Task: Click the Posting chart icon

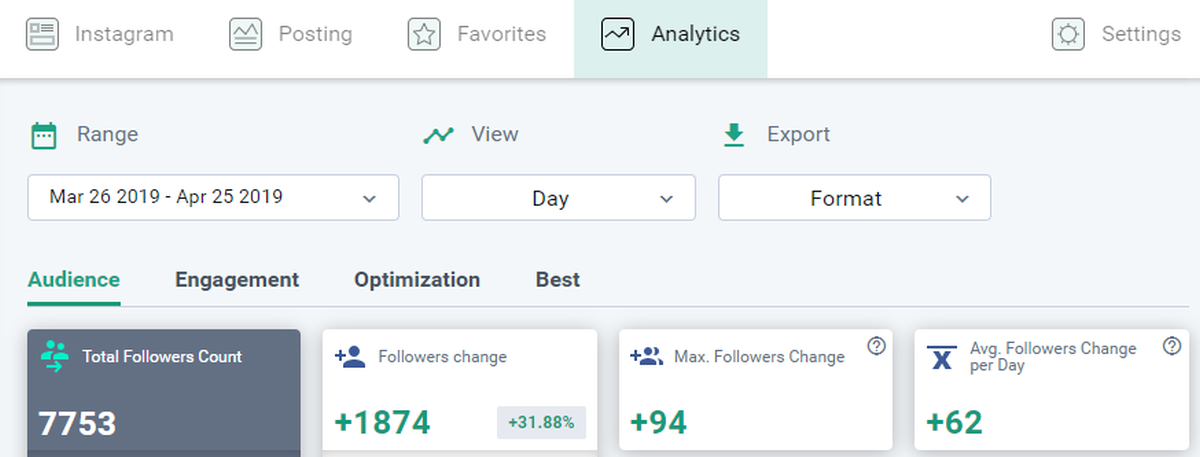Action: click(245, 34)
